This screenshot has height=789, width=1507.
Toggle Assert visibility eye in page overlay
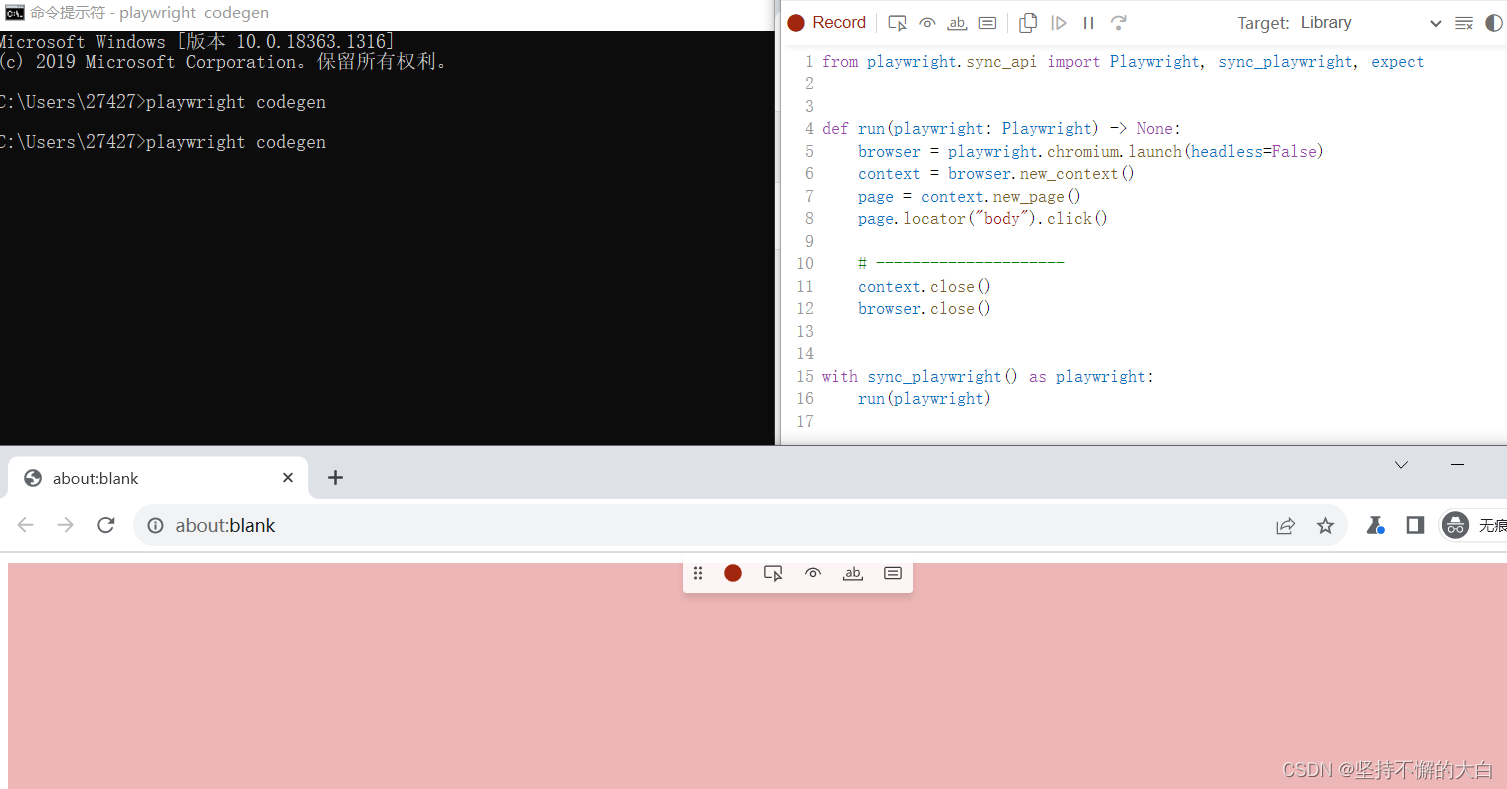813,573
